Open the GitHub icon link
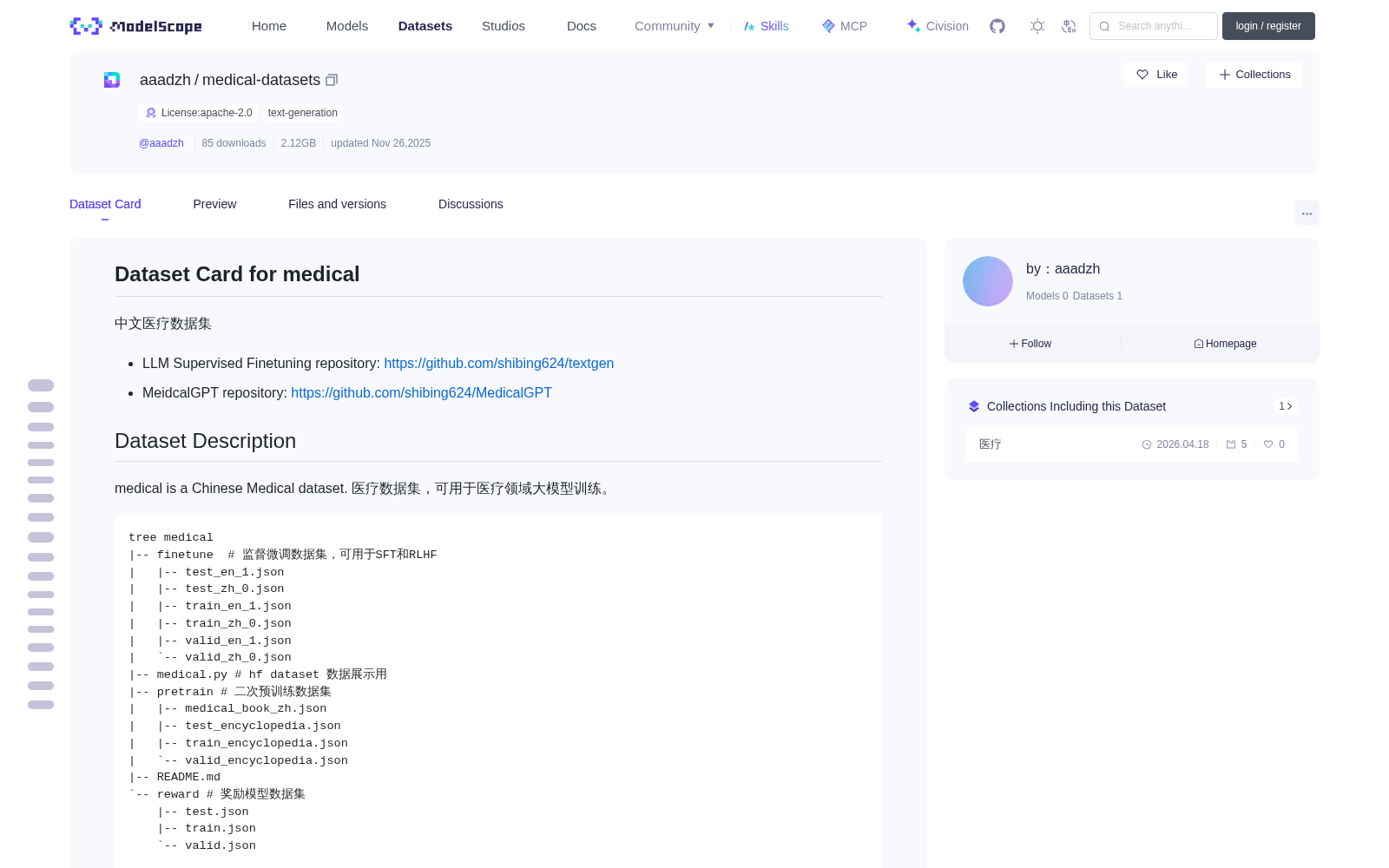The image size is (1389, 868). (997, 26)
